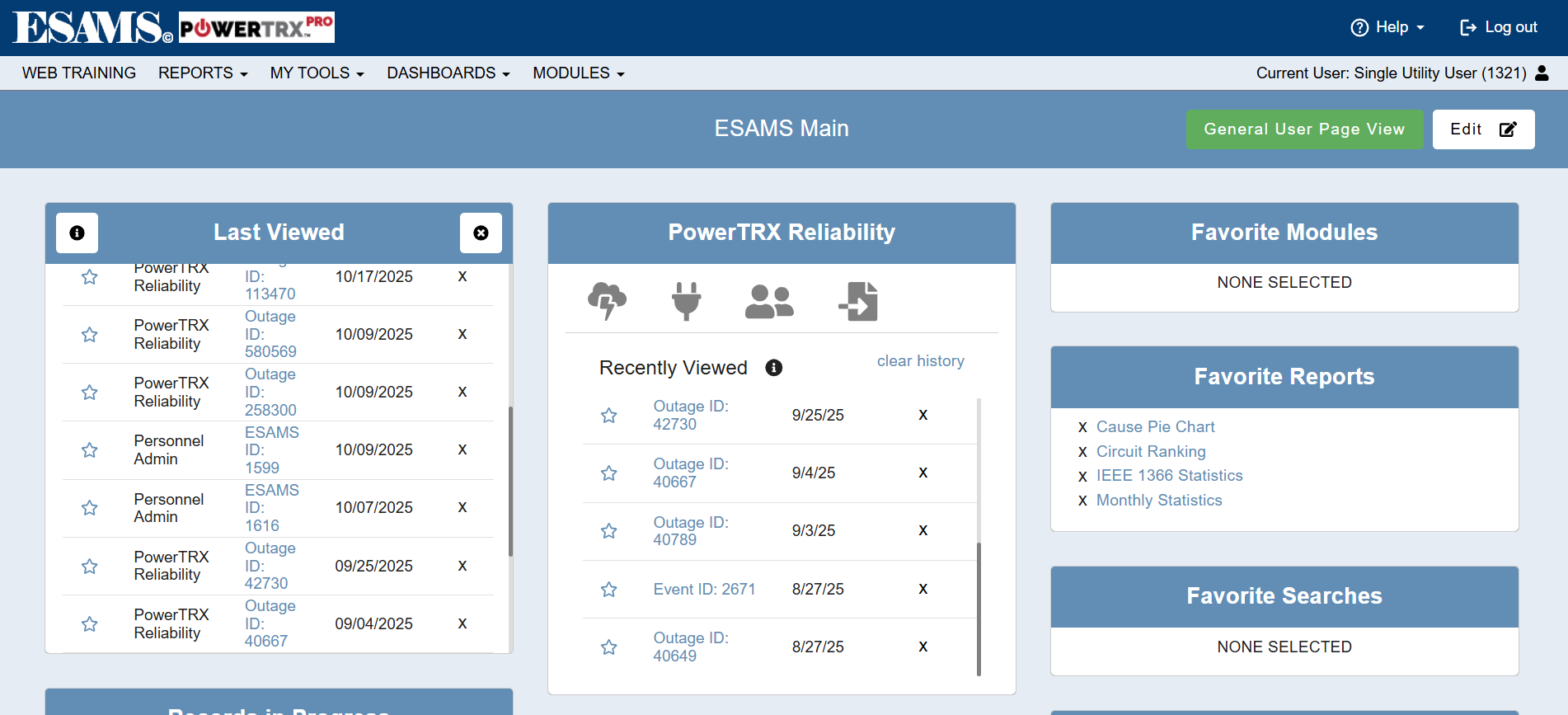Open the Cause Pie Chart report
The width and height of the screenshot is (1568, 715).
pos(1155,427)
